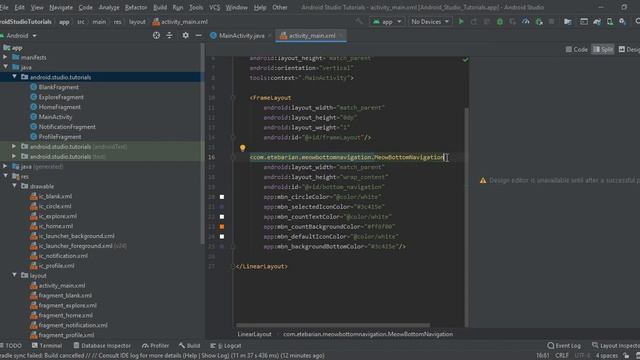Image resolution: width=640 pixels, height=360 pixels.
Task: Switch editor to Split view
Action: (603, 49)
